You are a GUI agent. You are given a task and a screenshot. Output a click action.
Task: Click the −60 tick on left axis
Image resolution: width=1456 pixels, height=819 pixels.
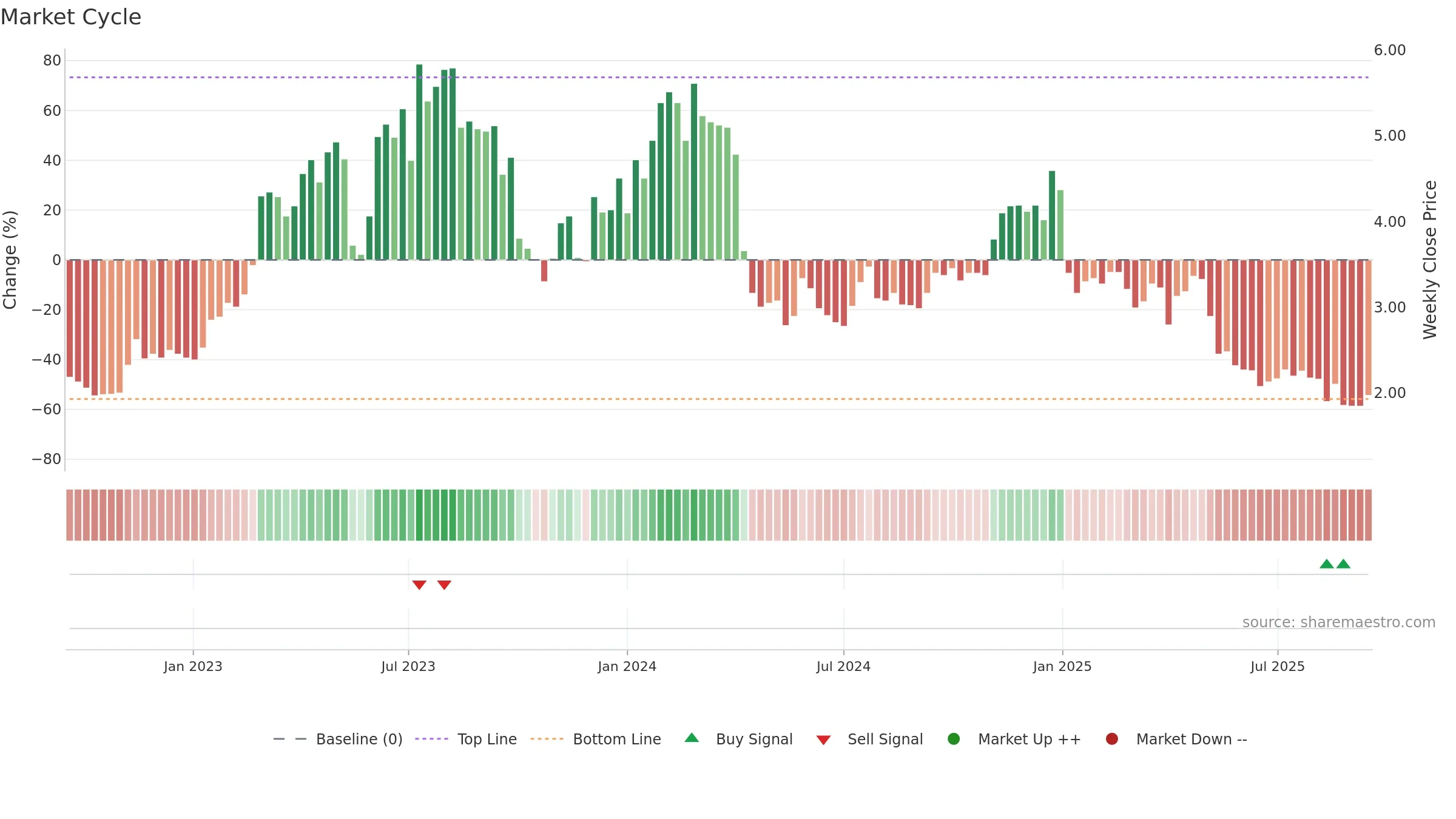point(47,409)
